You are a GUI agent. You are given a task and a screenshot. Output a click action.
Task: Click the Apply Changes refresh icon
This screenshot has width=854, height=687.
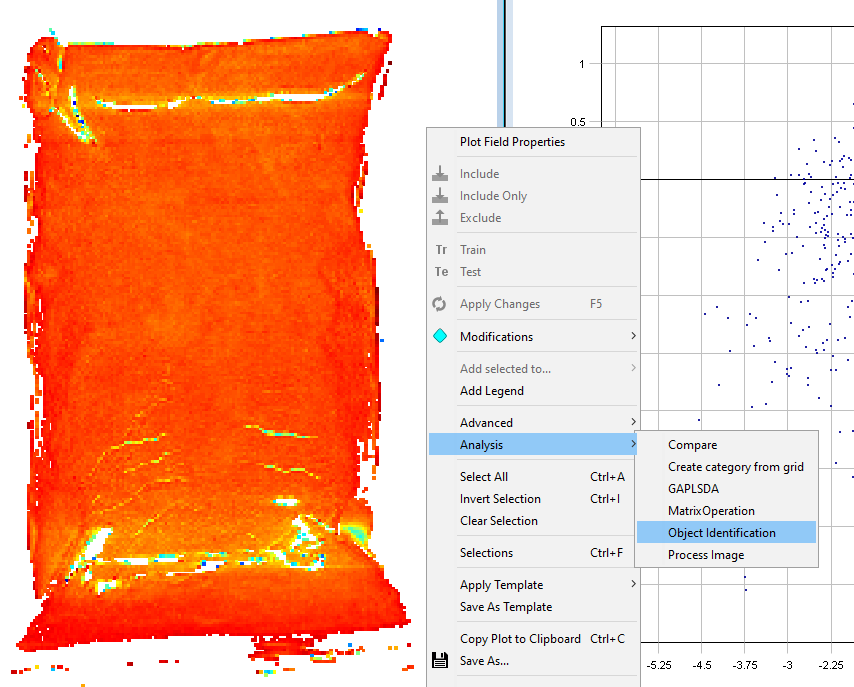point(440,304)
